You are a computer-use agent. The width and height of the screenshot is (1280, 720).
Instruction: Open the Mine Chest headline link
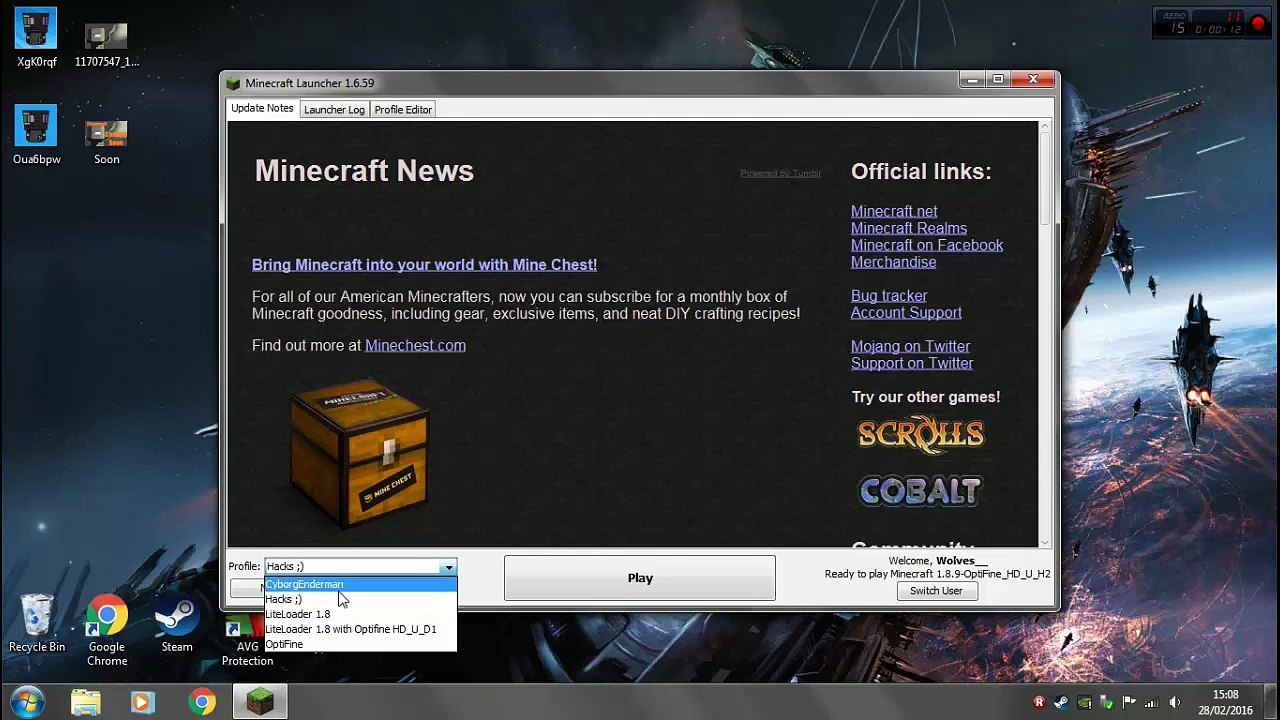click(x=424, y=265)
